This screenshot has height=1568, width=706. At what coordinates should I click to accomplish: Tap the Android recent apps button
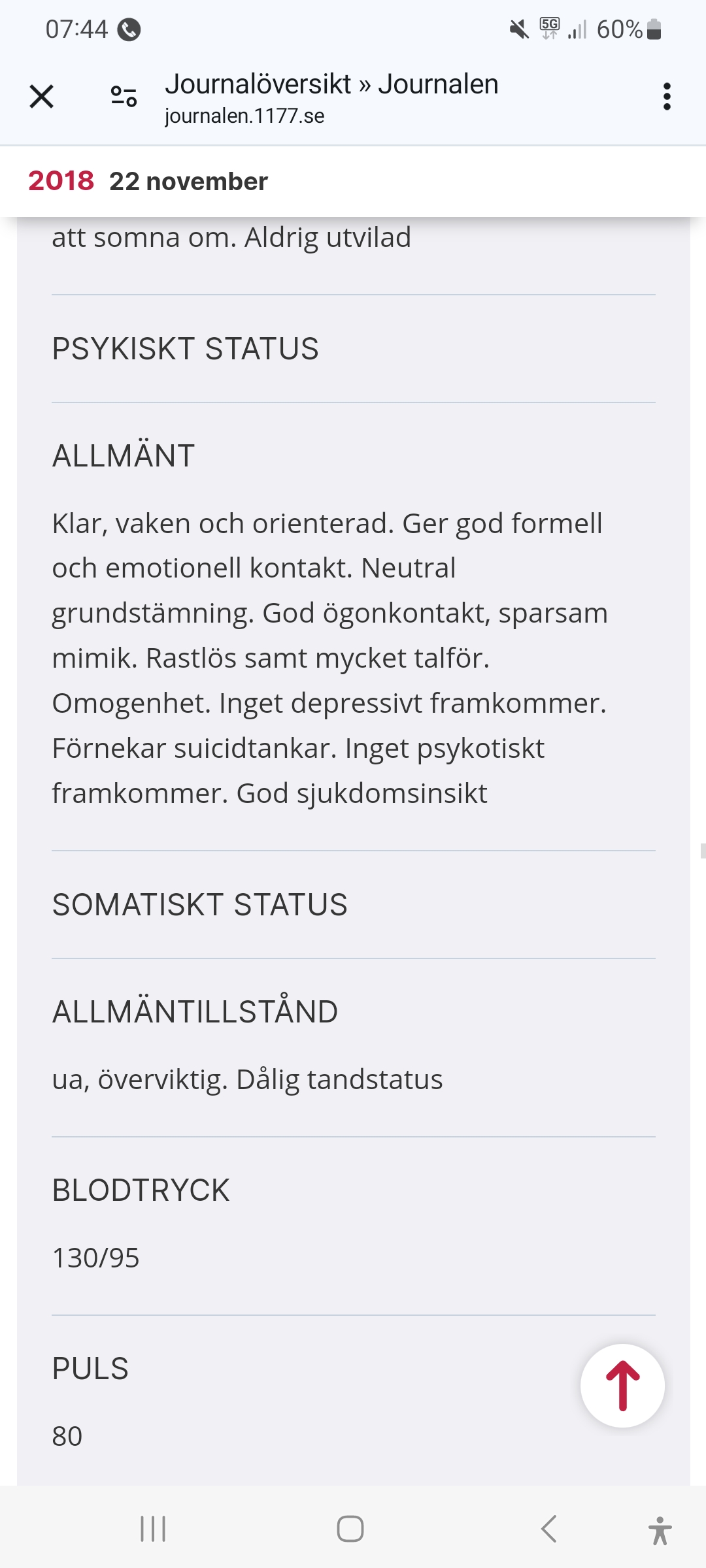153,1529
